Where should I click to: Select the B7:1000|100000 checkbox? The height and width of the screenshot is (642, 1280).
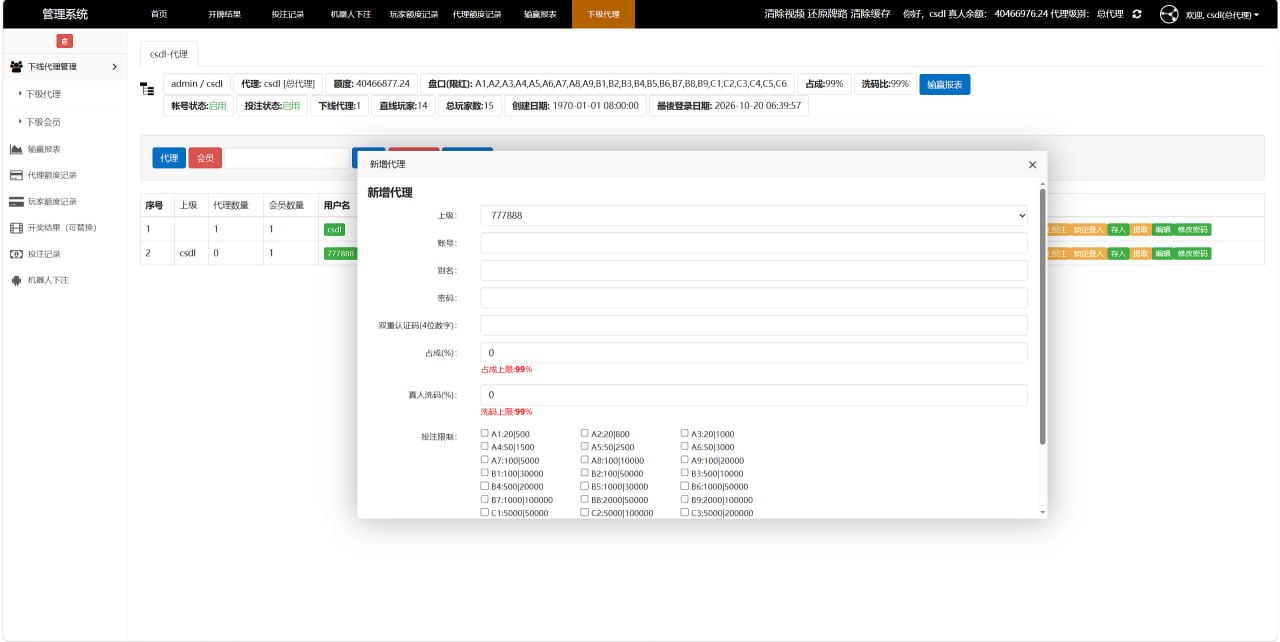click(x=485, y=499)
